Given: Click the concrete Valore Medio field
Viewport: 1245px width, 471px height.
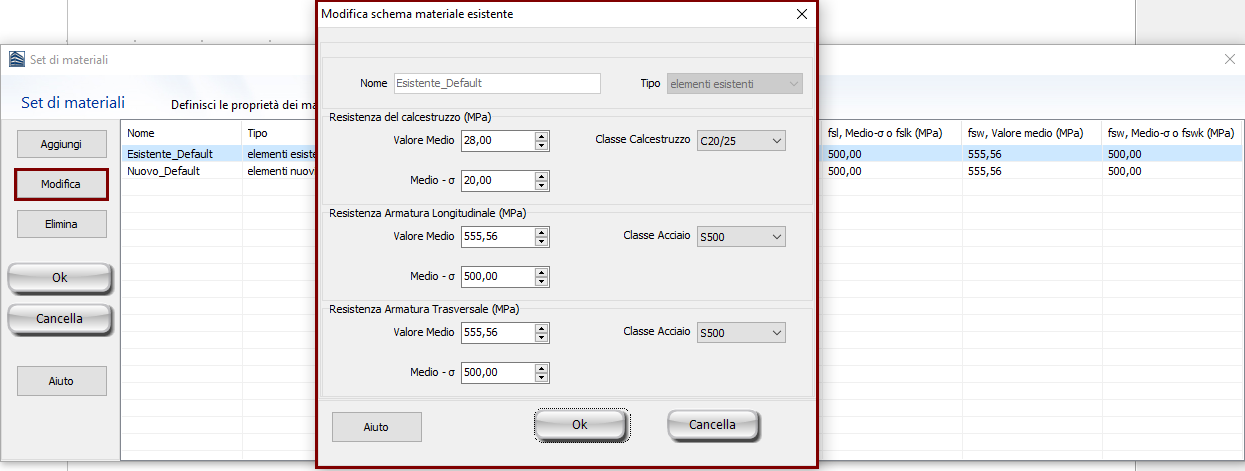Looking at the screenshot, I should coord(497,141).
